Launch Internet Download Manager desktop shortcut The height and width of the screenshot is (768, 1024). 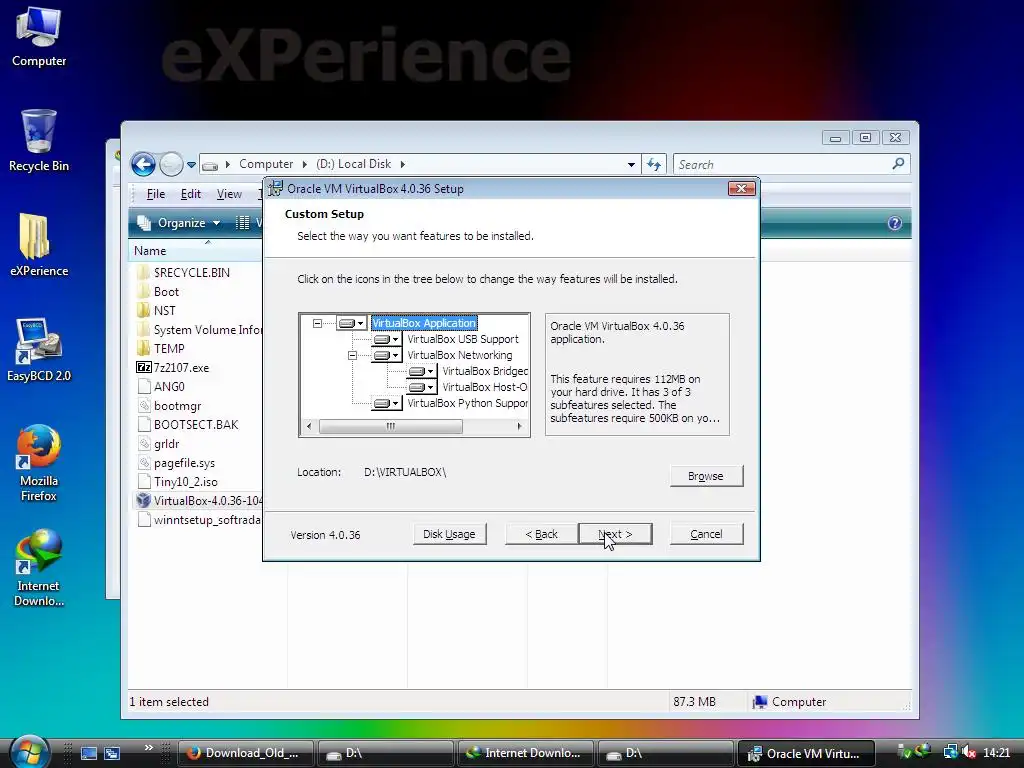[x=39, y=568]
